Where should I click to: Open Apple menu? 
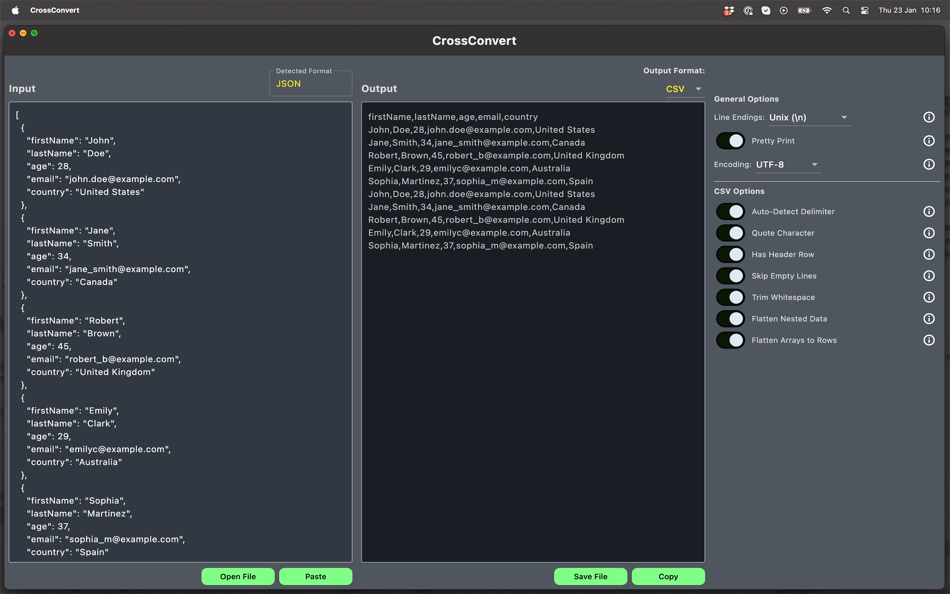15,10
